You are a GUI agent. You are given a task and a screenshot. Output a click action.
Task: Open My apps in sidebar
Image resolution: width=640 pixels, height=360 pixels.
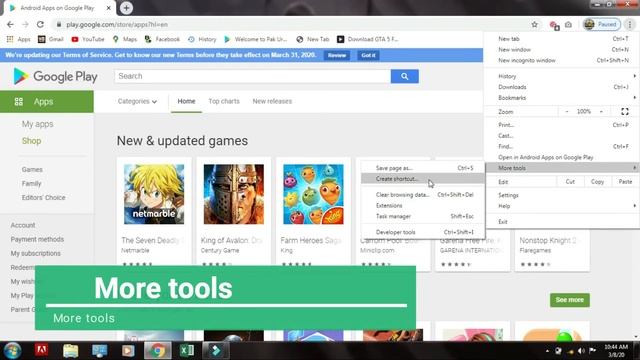38,124
